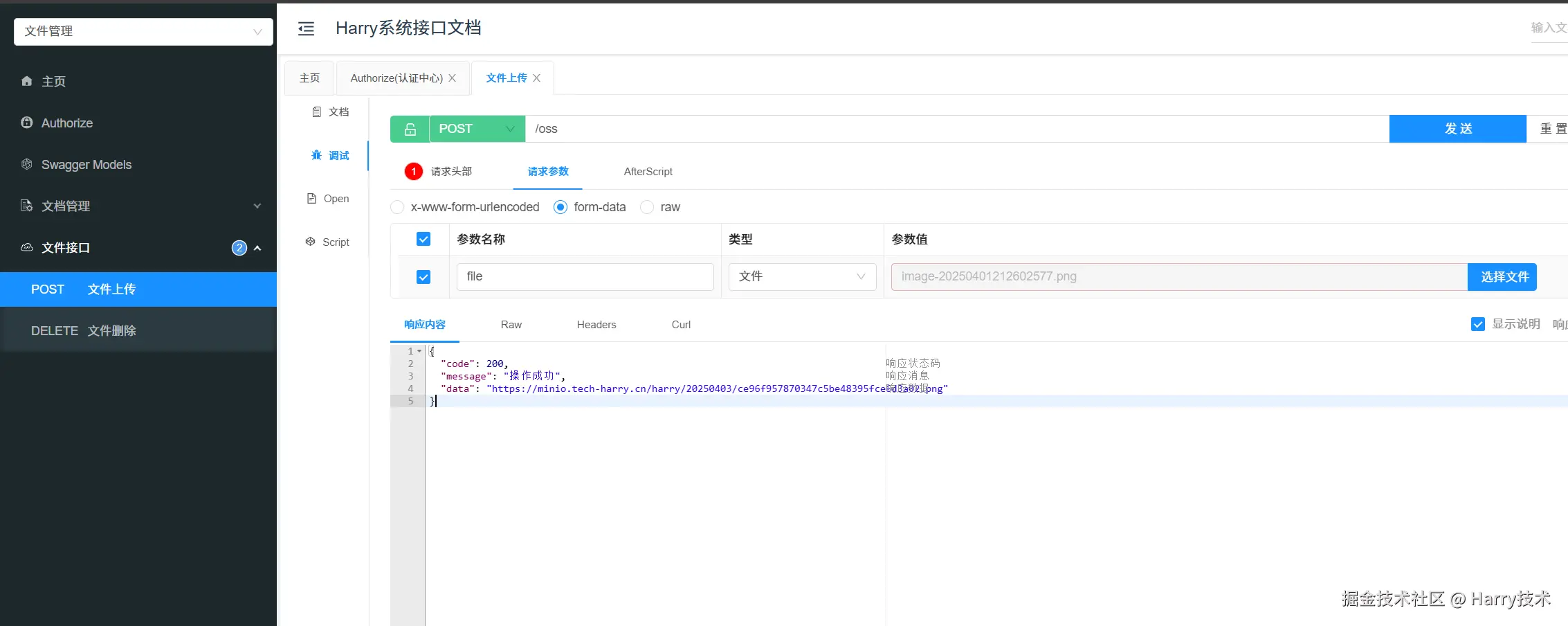This screenshot has width=1568, height=626.
Task: Click the red badge on 请求头部
Action: (x=414, y=172)
